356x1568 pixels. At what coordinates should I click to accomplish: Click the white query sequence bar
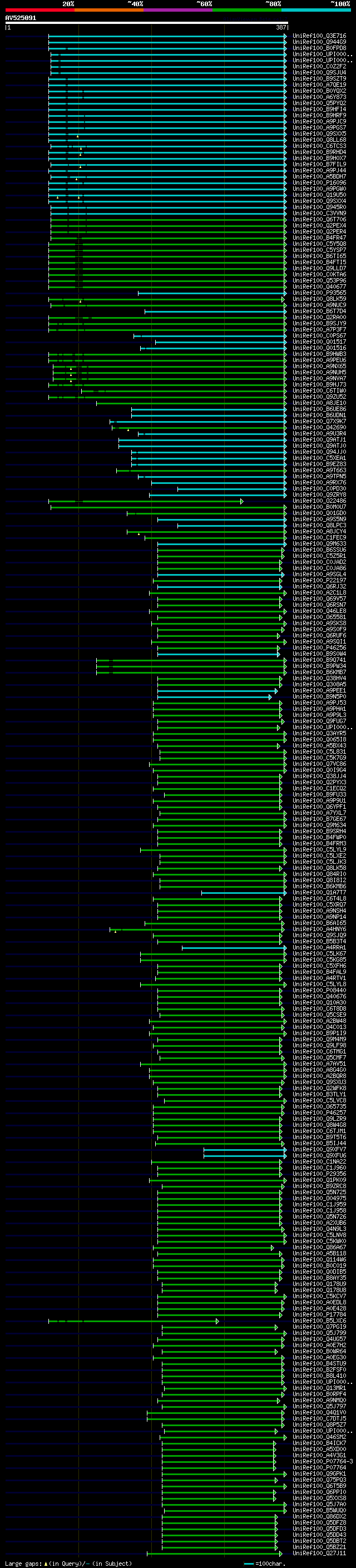tap(146, 23)
